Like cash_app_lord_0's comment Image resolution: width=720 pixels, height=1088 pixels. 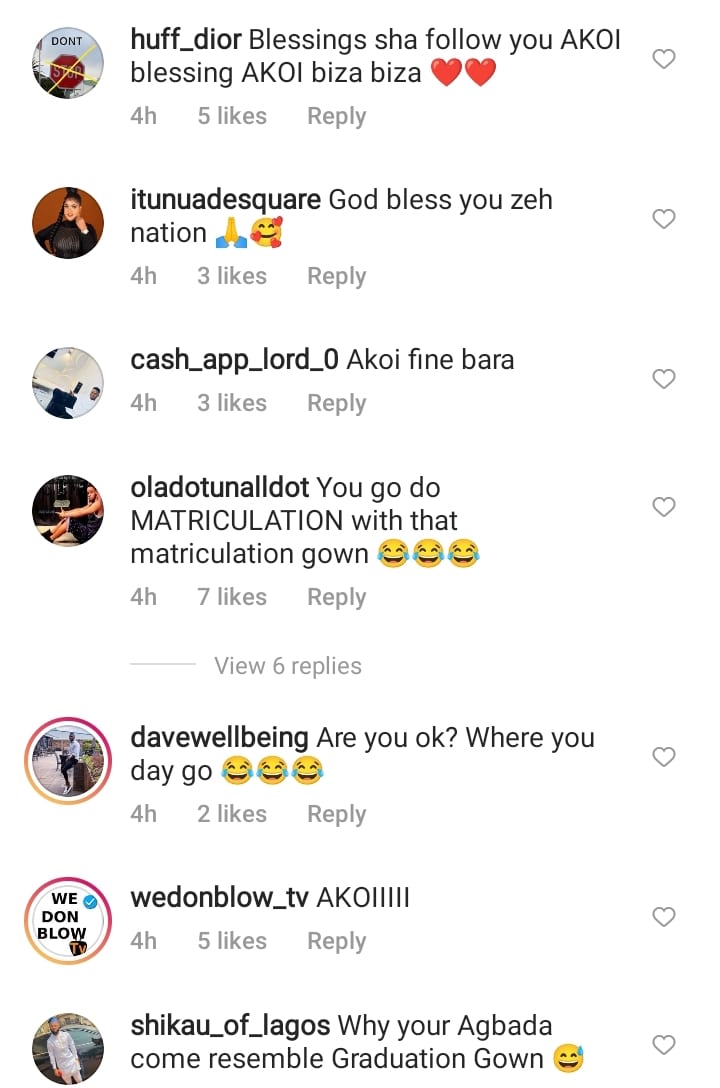click(x=664, y=379)
